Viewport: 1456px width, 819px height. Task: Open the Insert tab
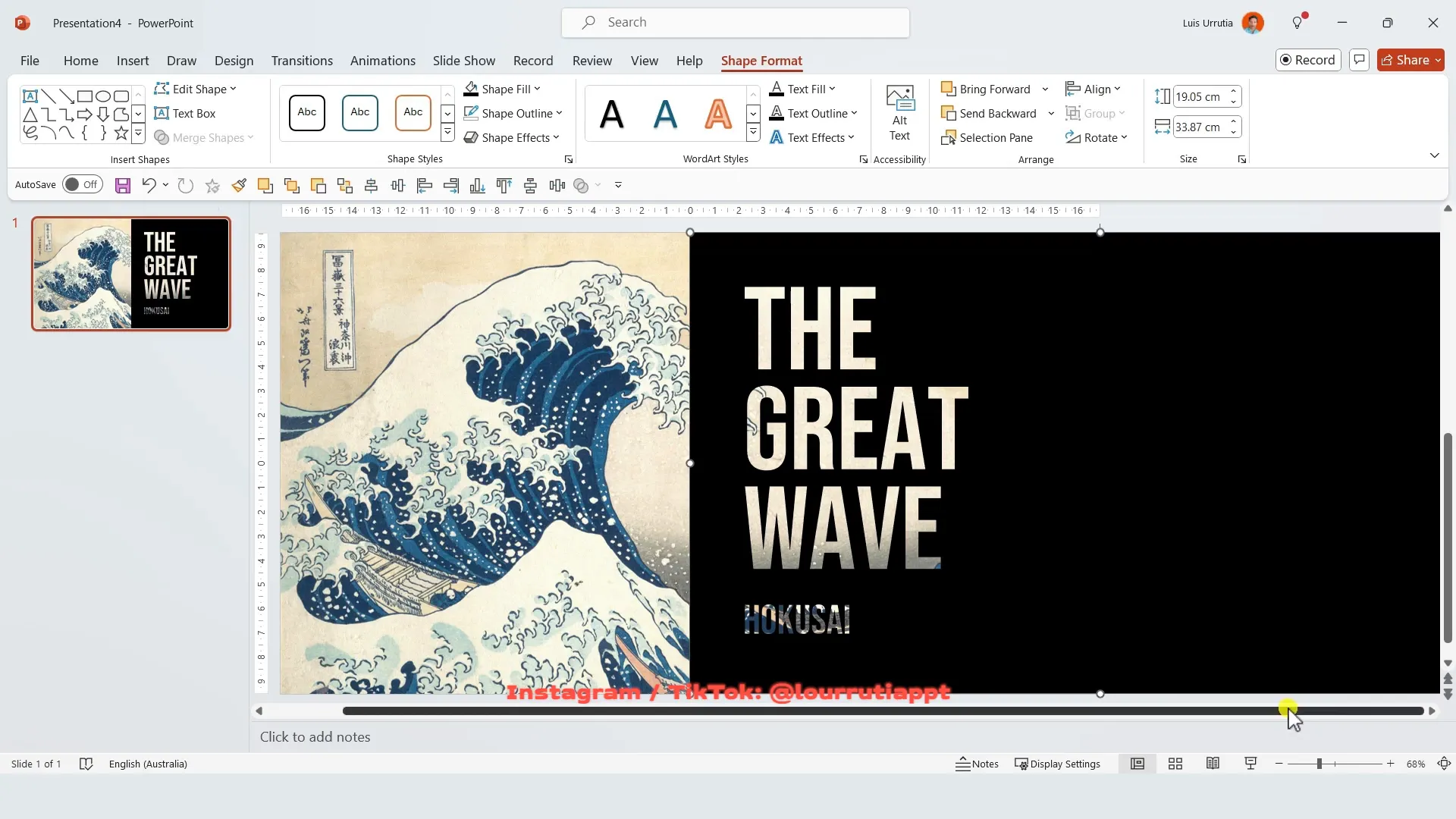[133, 61]
